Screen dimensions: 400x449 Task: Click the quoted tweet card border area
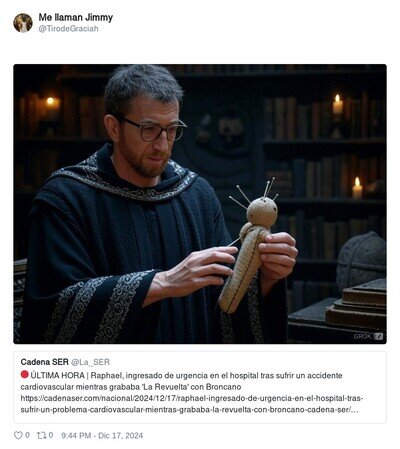[x=200, y=387]
